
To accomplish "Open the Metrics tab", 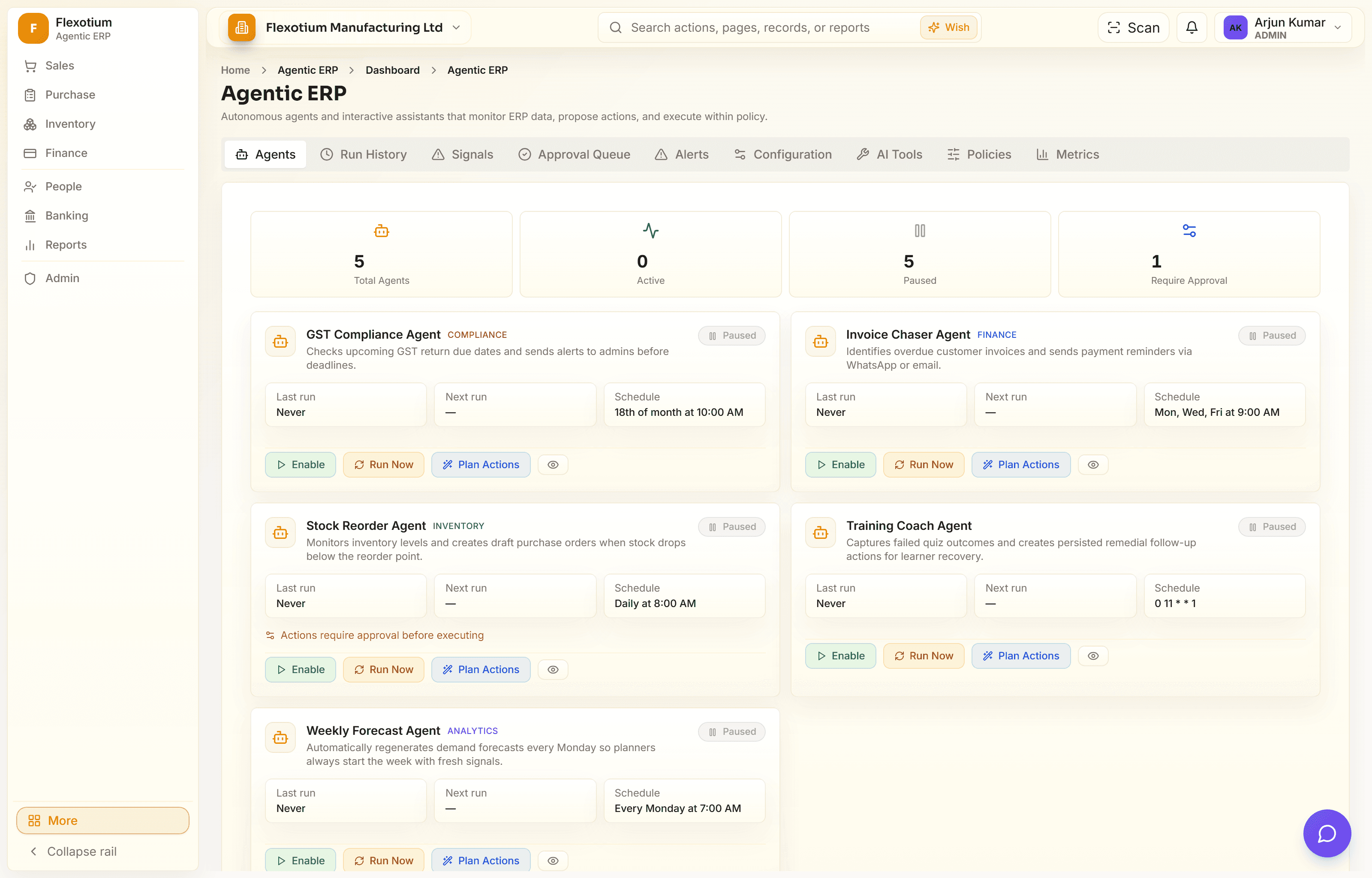I will tap(1067, 154).
